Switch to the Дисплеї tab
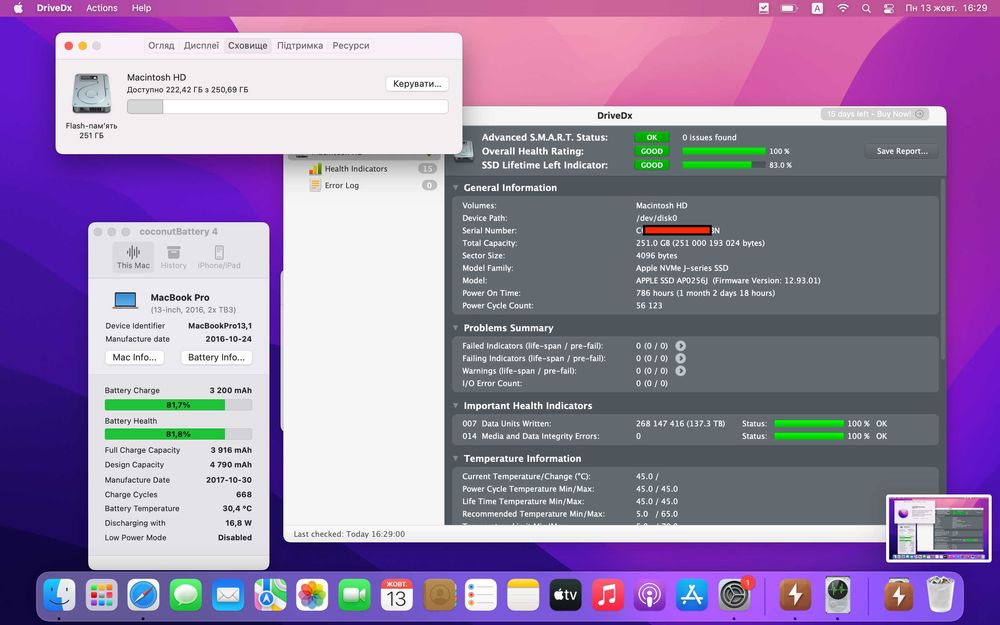The image size is (1000, 625). 201,46
